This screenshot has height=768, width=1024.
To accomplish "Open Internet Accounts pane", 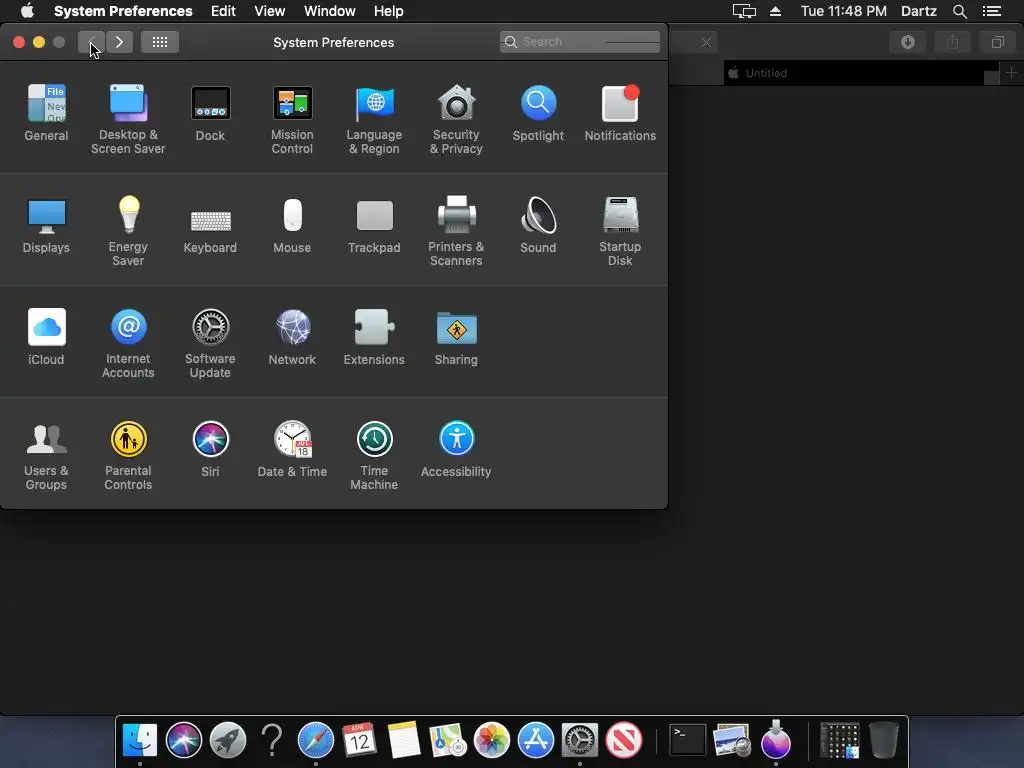I will tap(128, 343).
